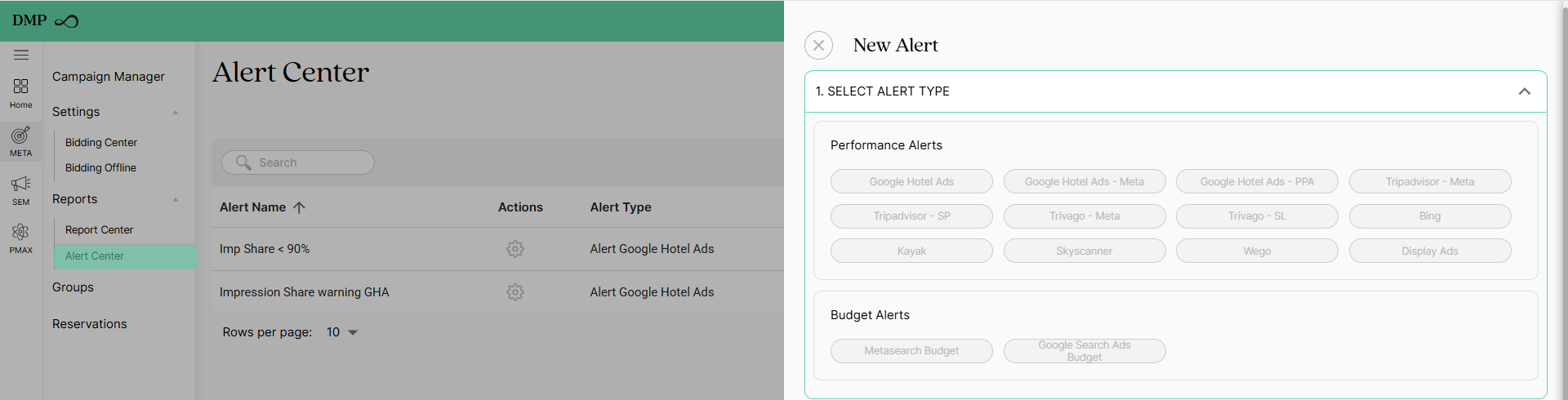This screenshot has height=400, width=1568.
Task: Open the PMAX section icon
Action: pyautogui.click(x=21, y=238)
